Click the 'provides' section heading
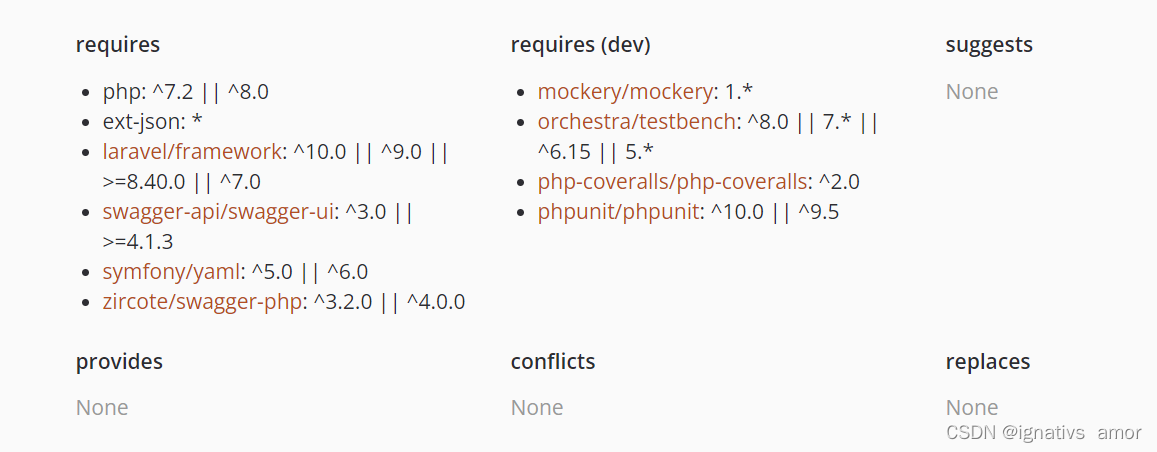 119,362
